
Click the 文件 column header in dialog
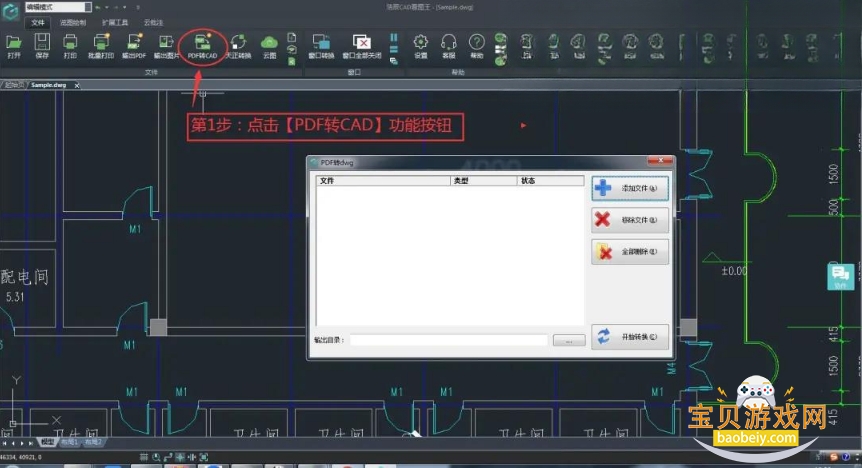(383, 180)
